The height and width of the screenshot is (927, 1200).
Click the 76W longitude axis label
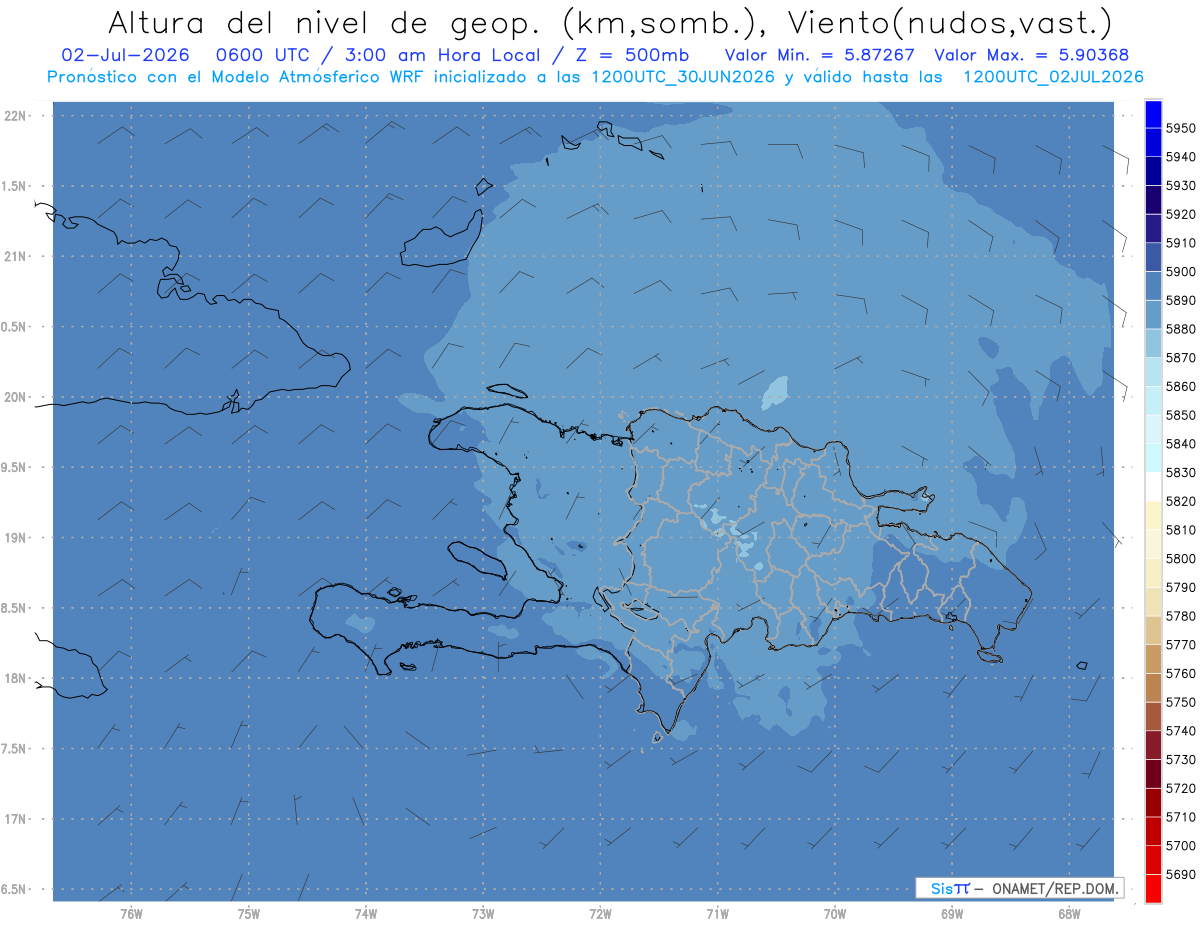click(x=131, y=913)
